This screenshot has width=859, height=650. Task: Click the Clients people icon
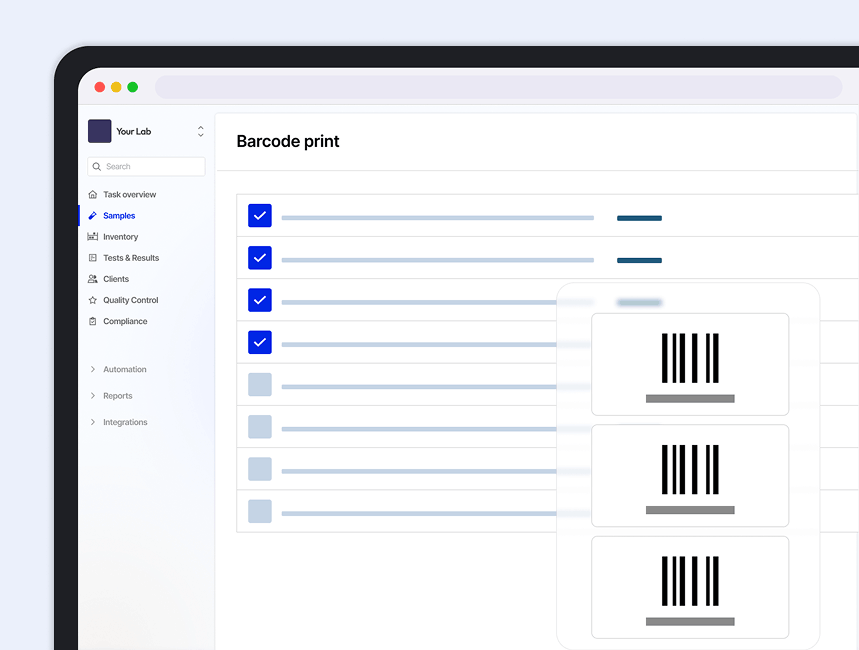(94, 278)
